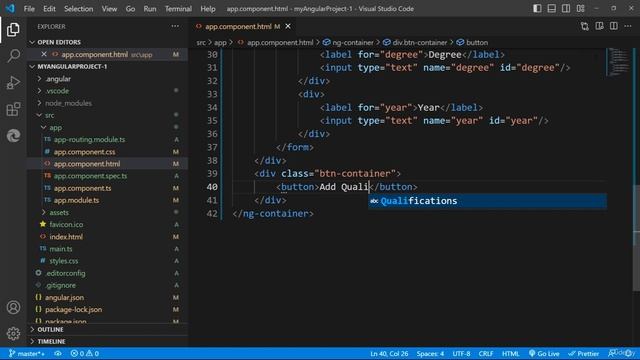Change file encoding UTF-8
640x360 pixels.
[x=461, y=353]
